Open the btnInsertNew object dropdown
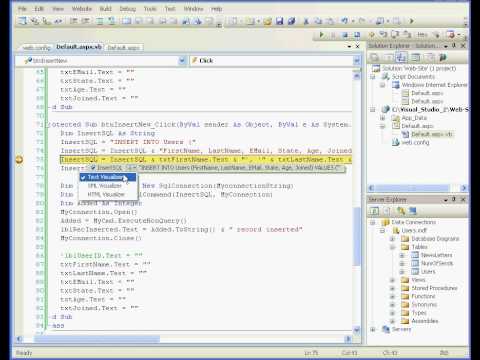This screenshot has width=480, height=360. [182, 61]
